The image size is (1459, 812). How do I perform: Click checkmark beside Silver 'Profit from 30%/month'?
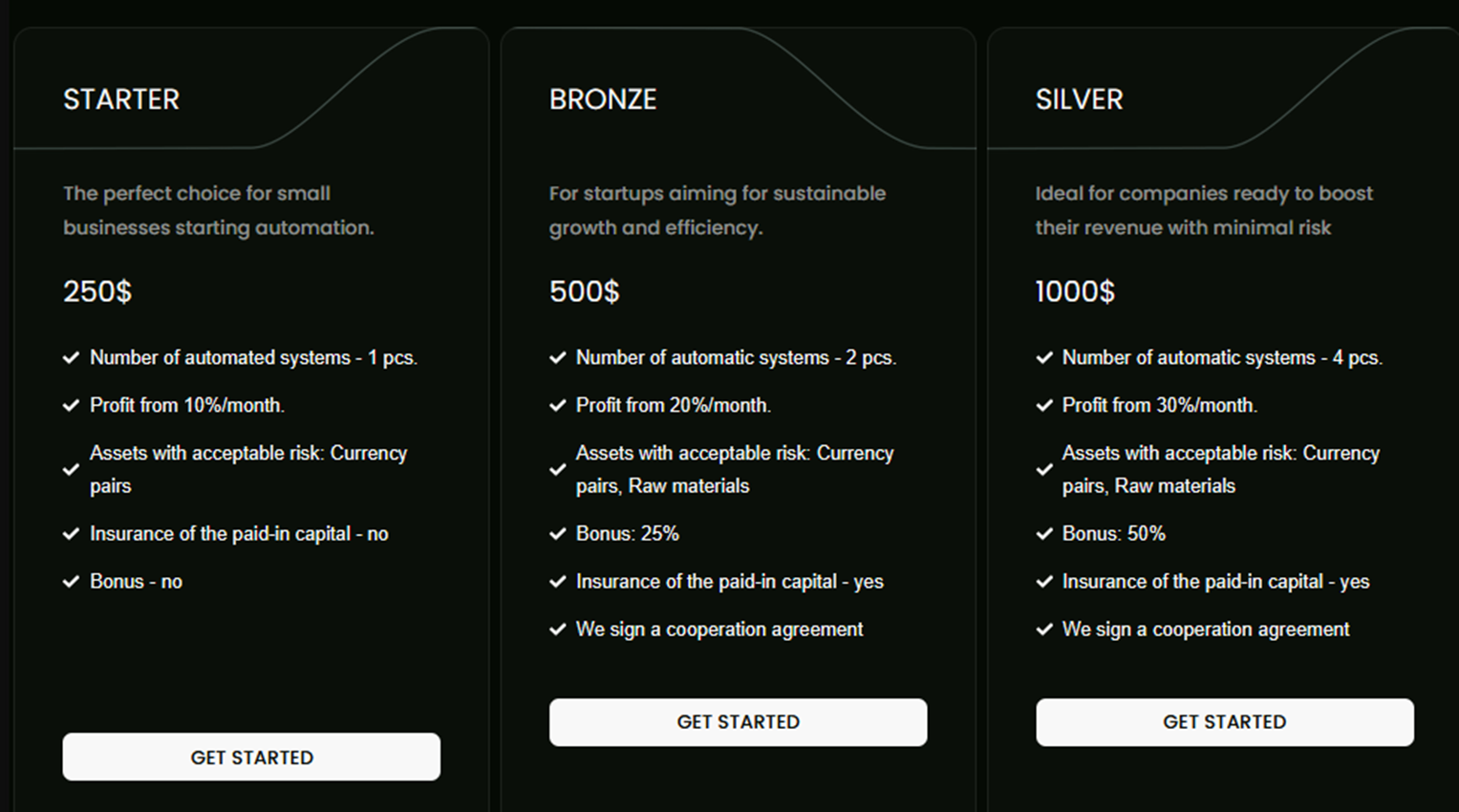pyautogui.click(x=1044, y=405)
